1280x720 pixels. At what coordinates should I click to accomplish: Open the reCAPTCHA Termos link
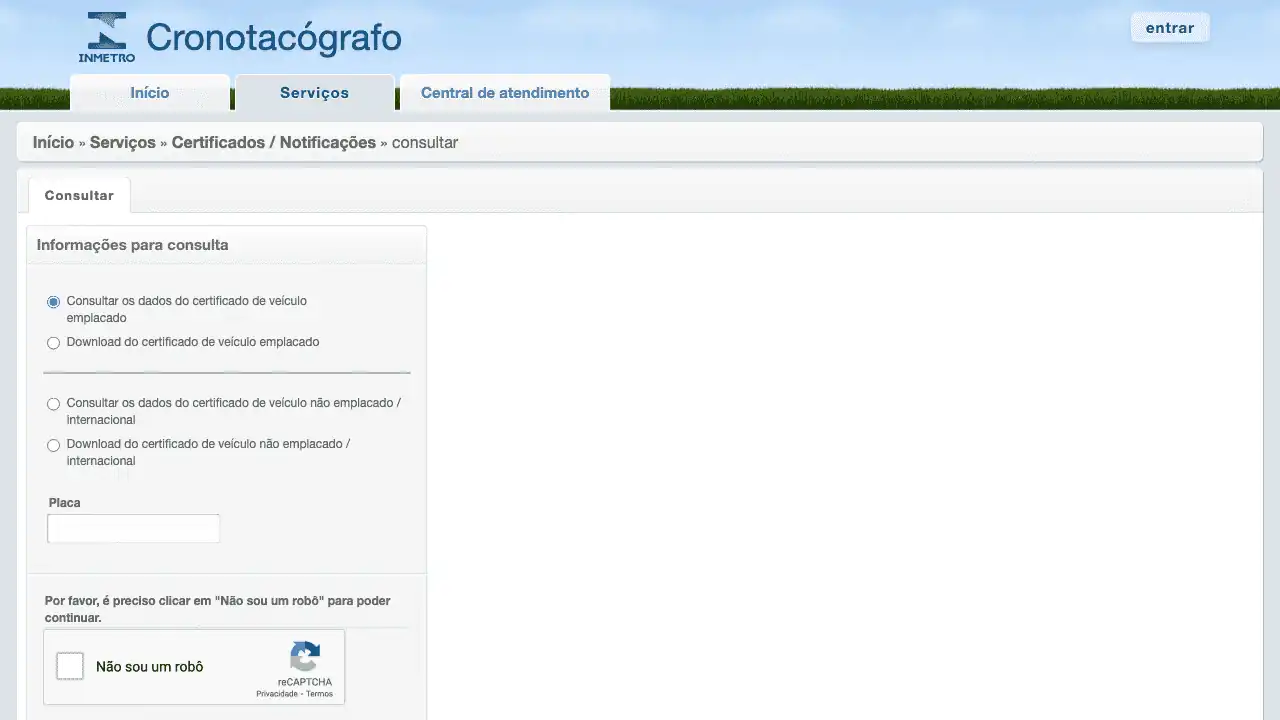click(x=320, y=694)
